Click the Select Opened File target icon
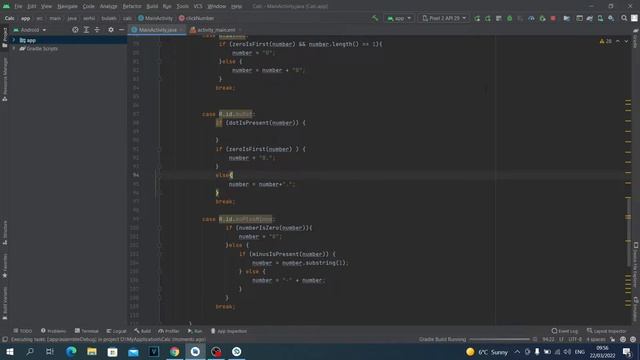This screenshot has height=360, width=640. pyautogui.click(x=75, y=30)
